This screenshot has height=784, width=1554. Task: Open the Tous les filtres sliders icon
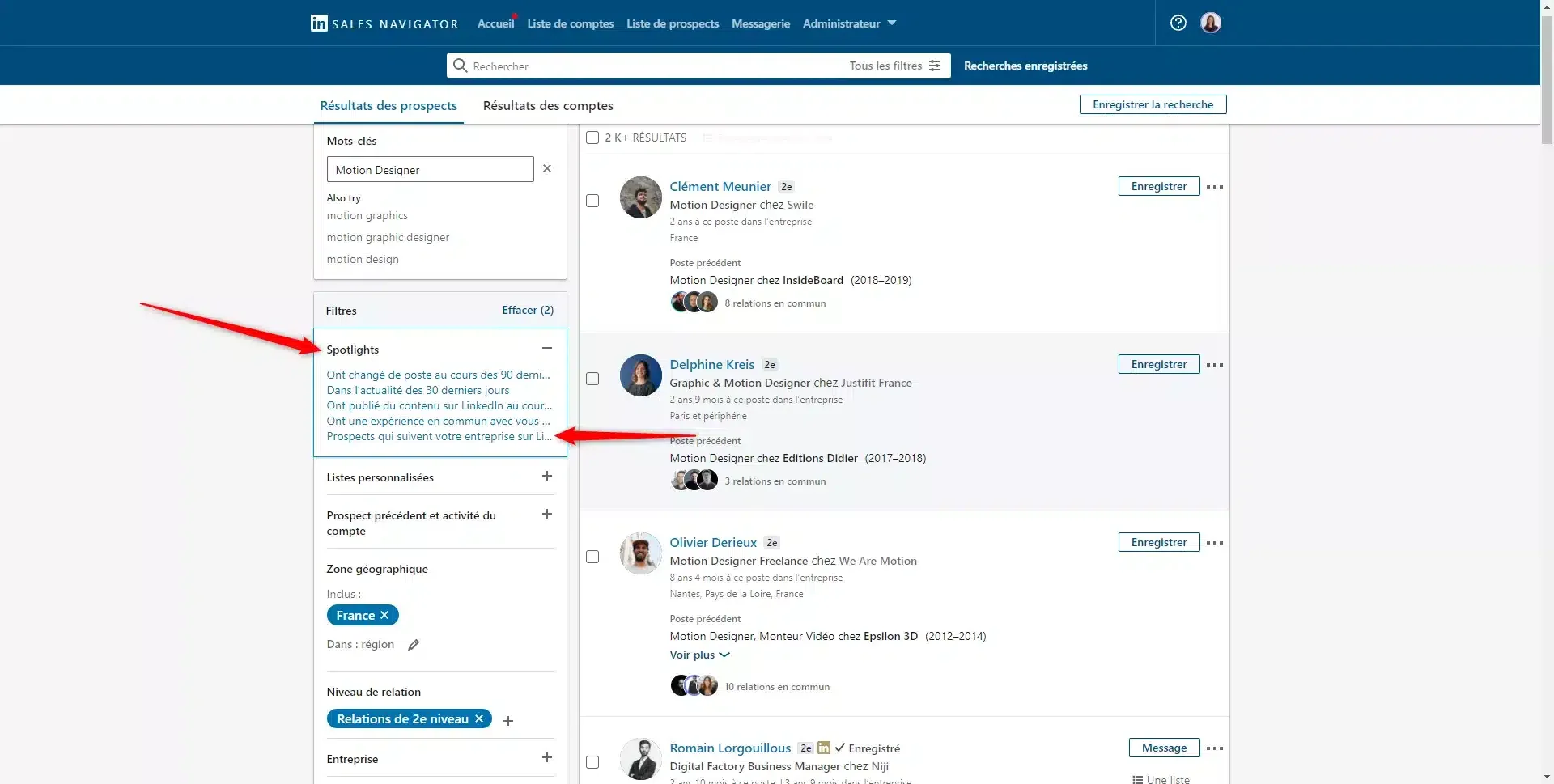click(935, 66)
